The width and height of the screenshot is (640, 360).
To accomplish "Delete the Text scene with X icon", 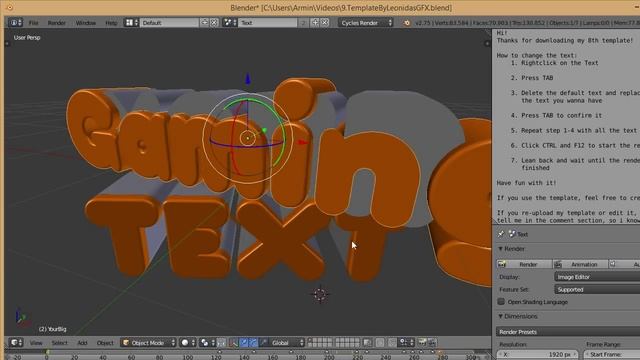I will 325,23.
